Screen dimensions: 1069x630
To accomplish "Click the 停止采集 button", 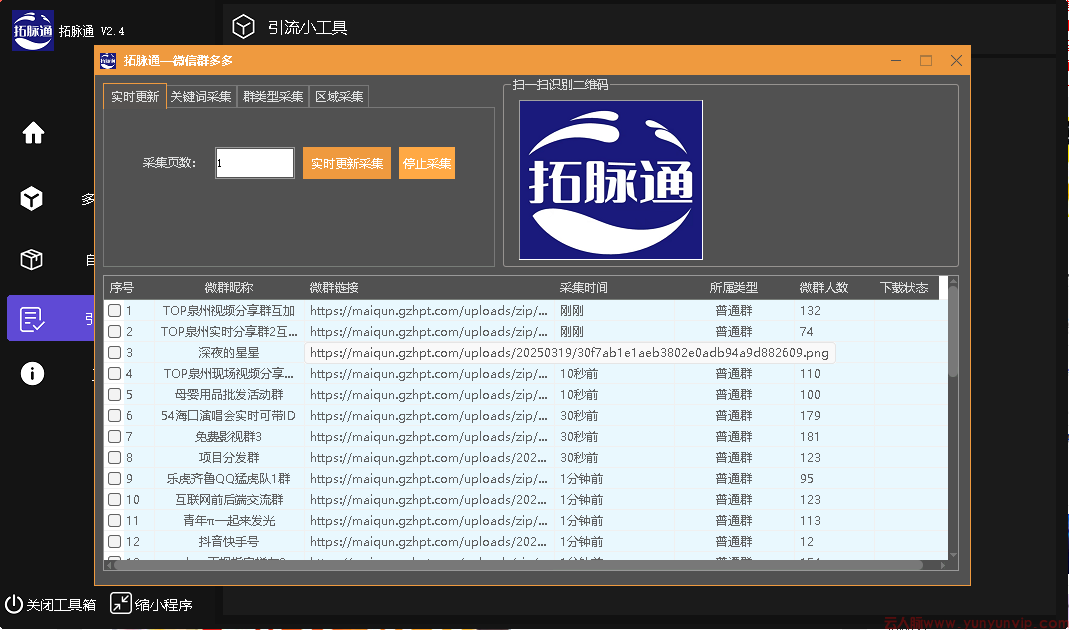I will (x=427, y=163).
